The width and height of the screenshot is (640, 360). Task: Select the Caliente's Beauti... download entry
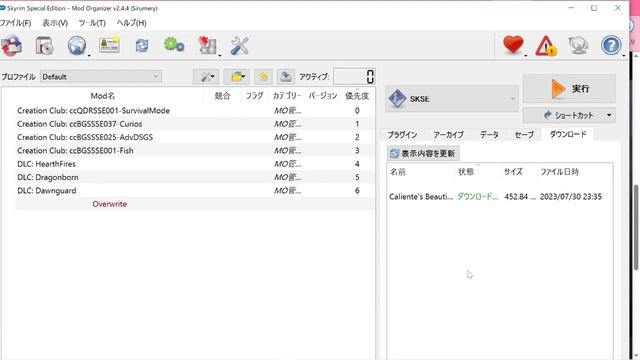(500, 197)
